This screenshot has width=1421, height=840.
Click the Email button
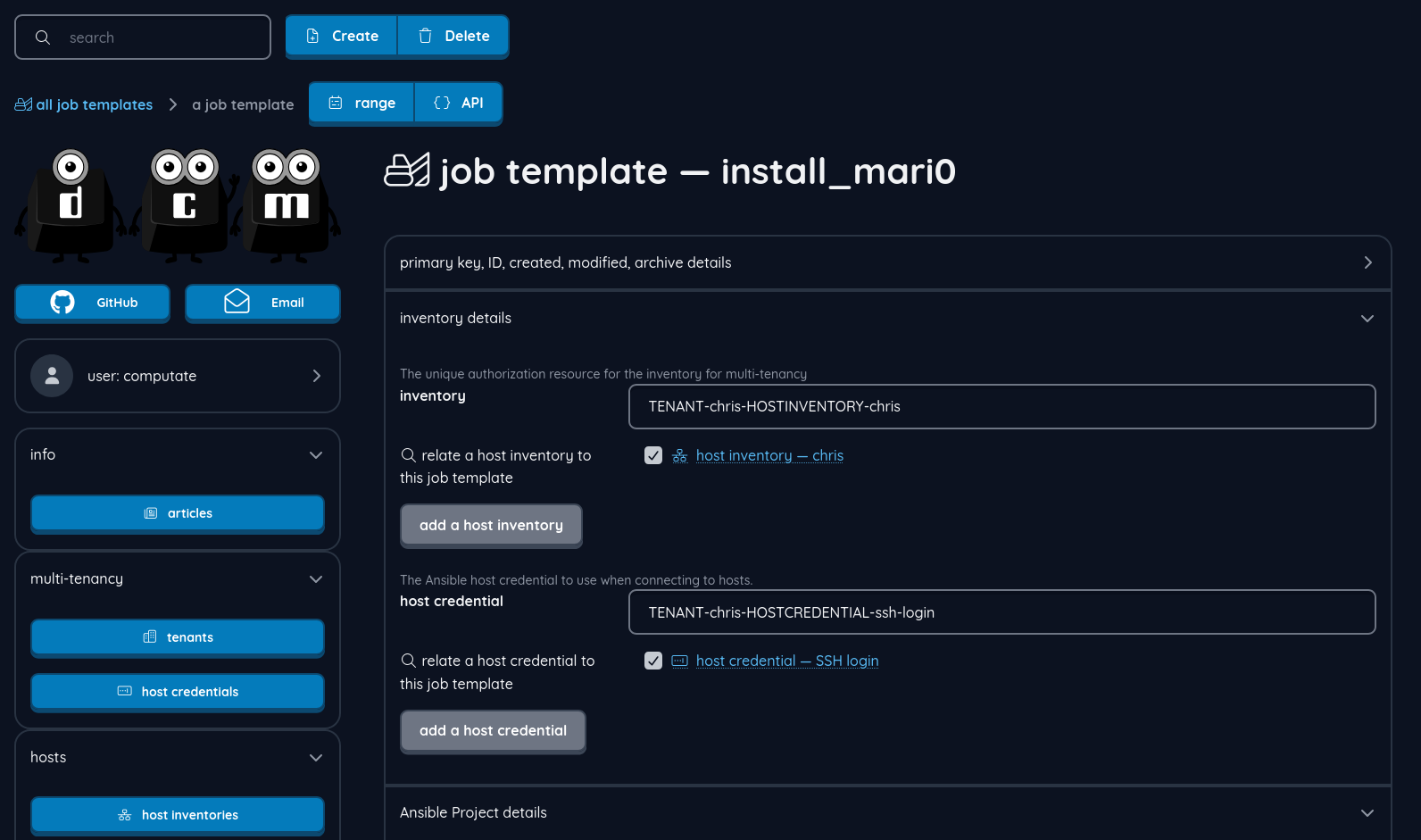(262, 303)
